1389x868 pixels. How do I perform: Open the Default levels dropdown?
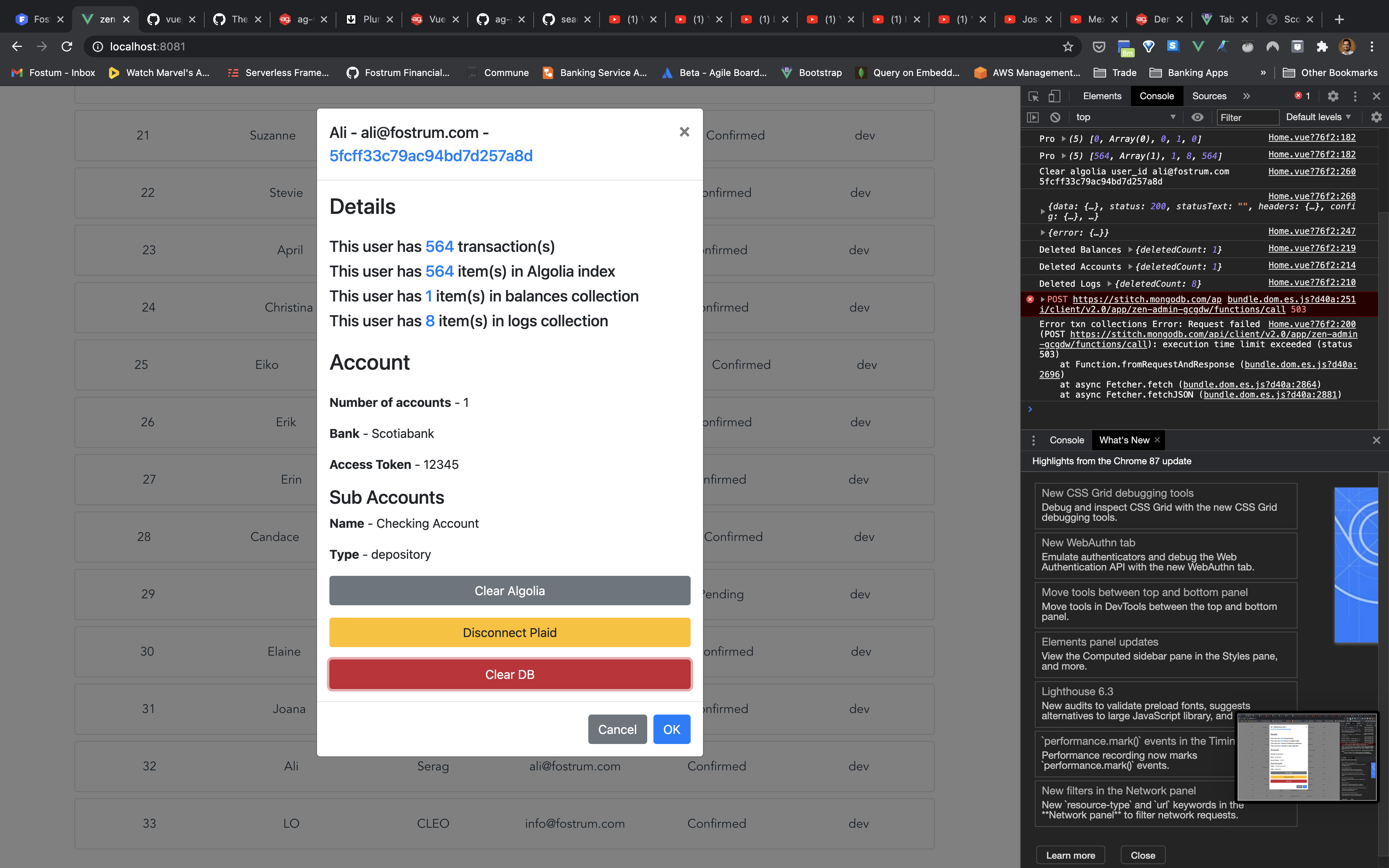tap(1318, 117)
